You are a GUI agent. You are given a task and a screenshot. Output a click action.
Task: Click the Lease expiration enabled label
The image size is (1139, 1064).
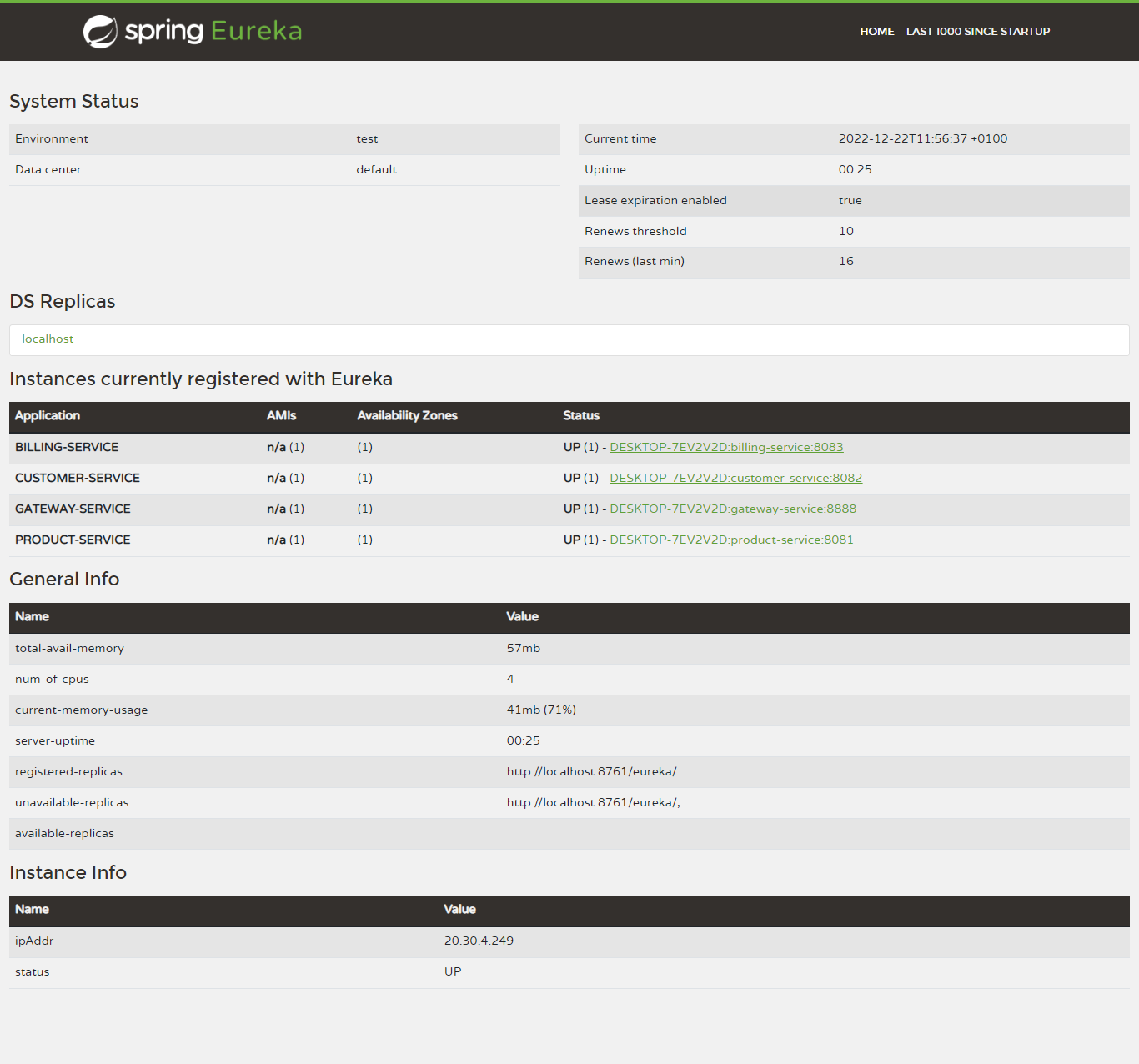[655, 201]
